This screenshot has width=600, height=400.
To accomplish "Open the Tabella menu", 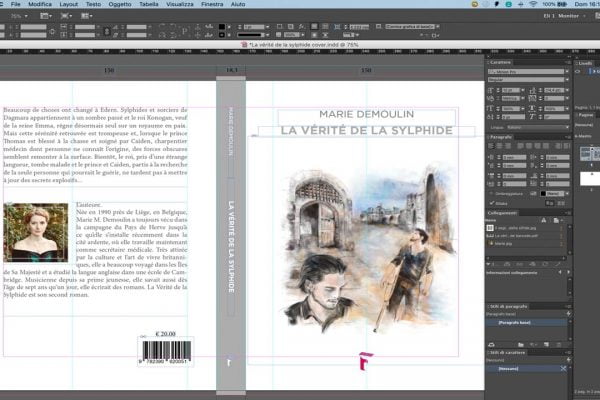I will [x=148, y=4].
